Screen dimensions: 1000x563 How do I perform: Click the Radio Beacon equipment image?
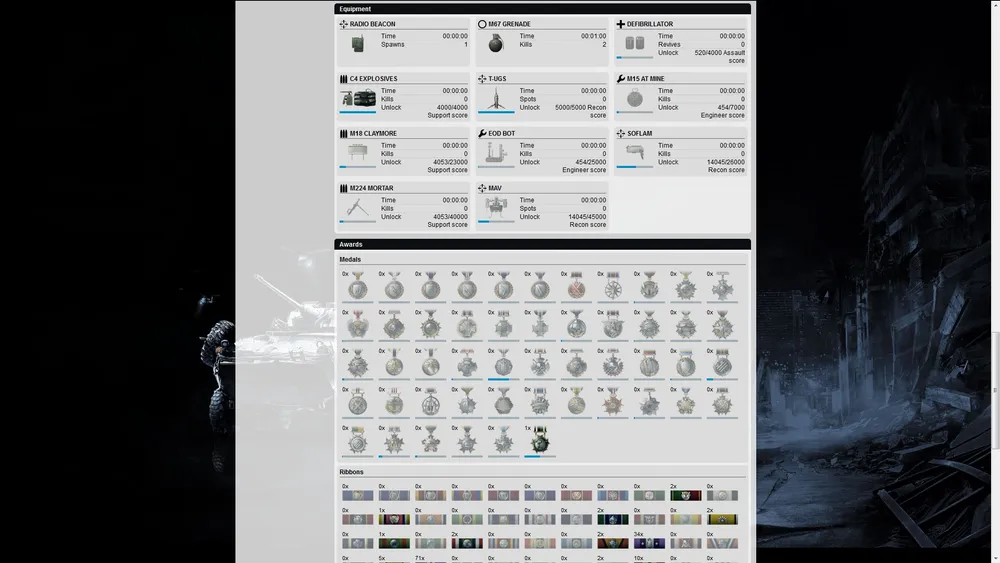pyautogui.click(x=357, y=44)
